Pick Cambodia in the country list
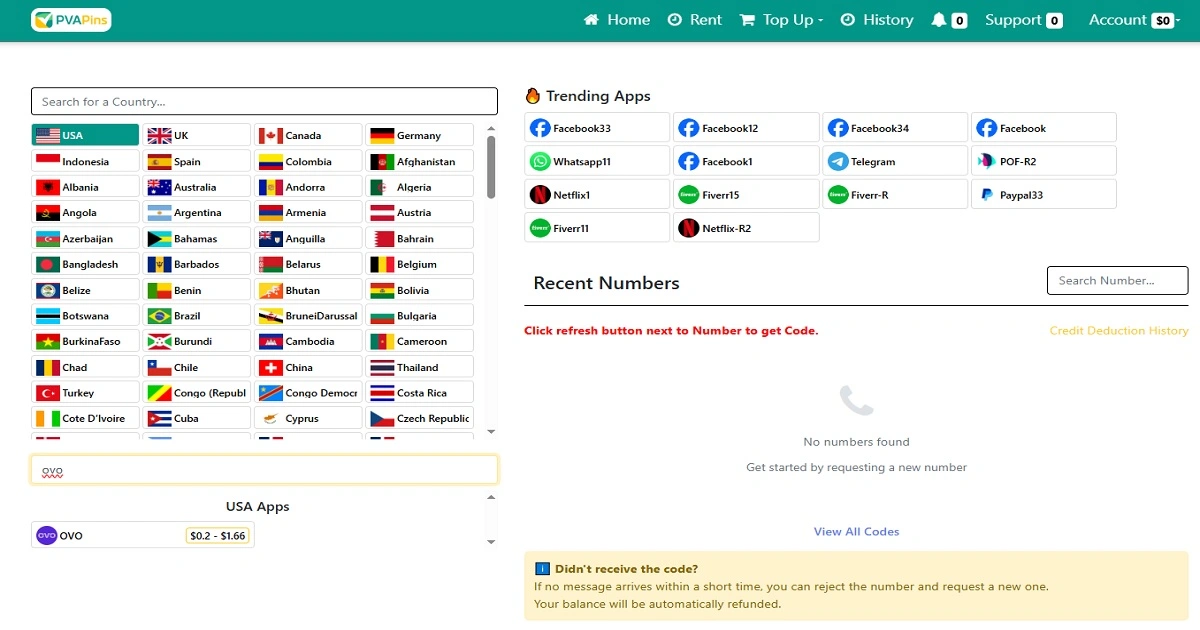Screen dimensions: 1200x630 [x=308, y=341]
